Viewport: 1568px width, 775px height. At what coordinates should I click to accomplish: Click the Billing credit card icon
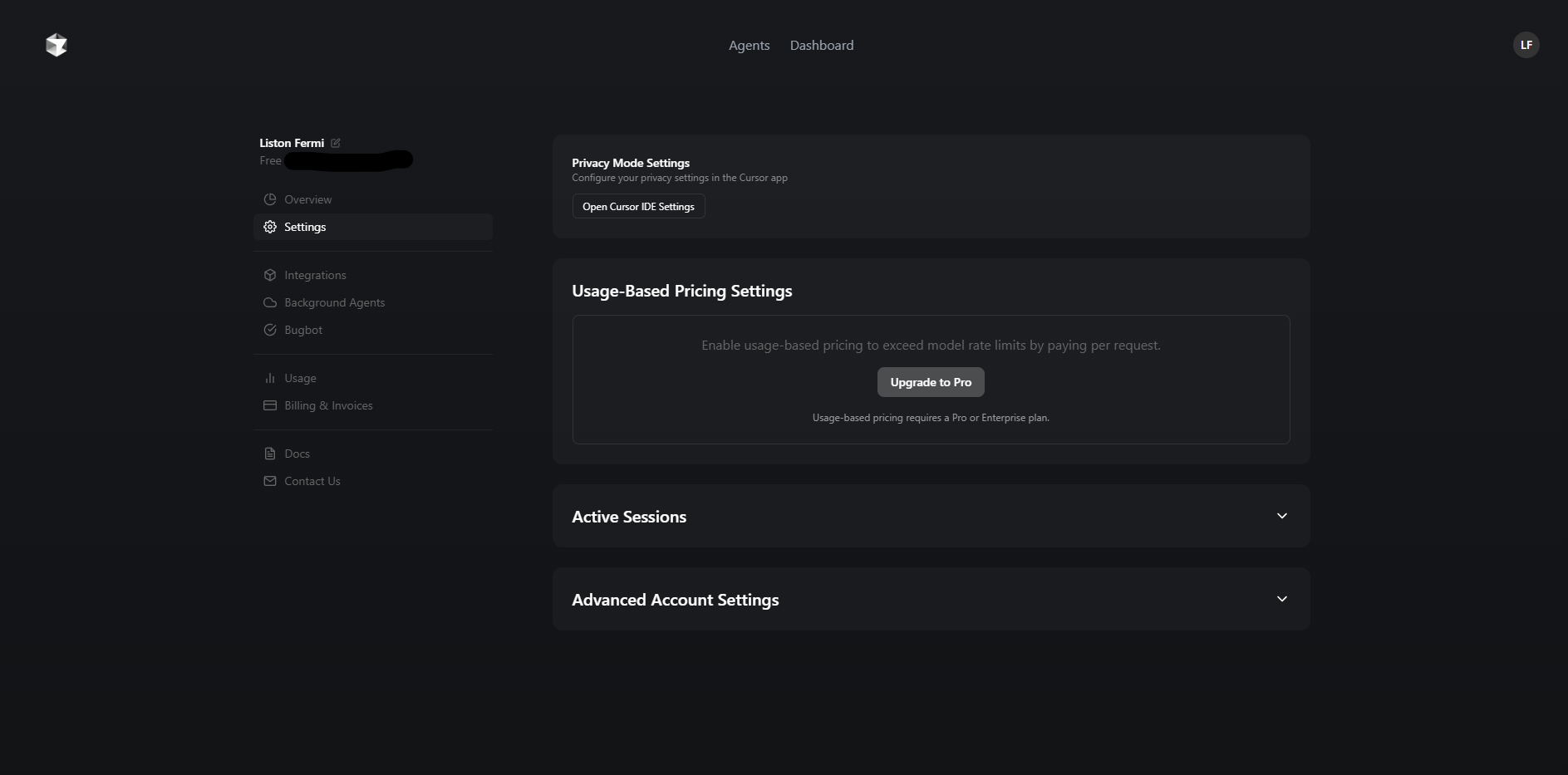270,405
